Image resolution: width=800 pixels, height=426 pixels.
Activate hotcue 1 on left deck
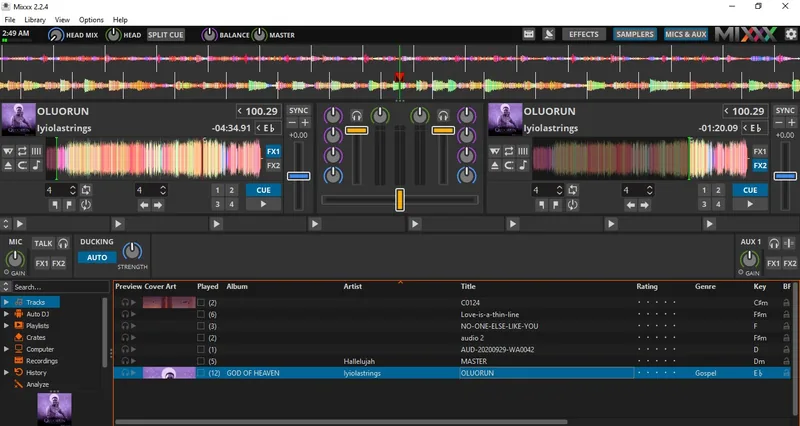pos(217,190)
